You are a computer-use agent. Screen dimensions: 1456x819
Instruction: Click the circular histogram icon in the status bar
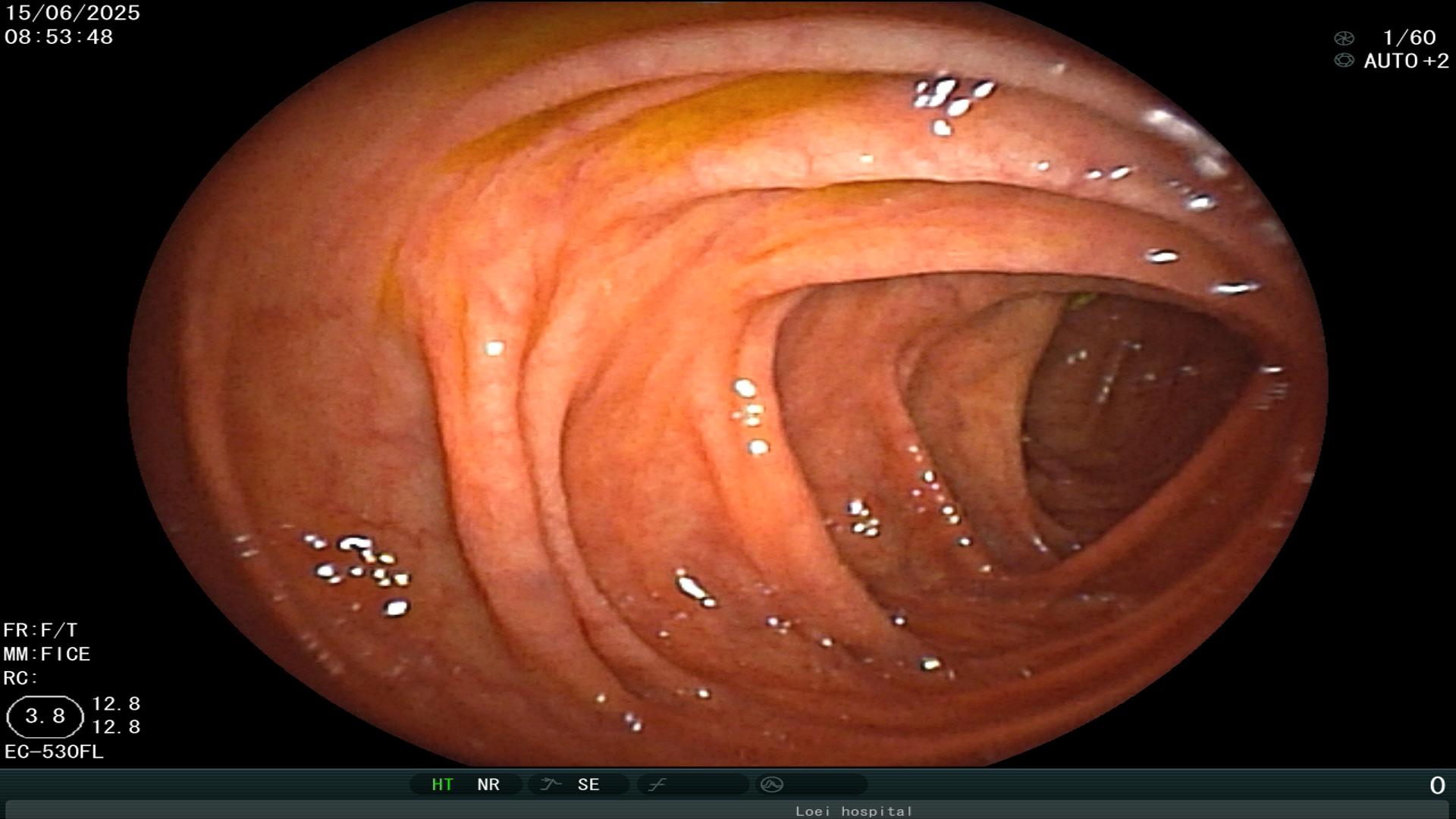coord(771,784)
